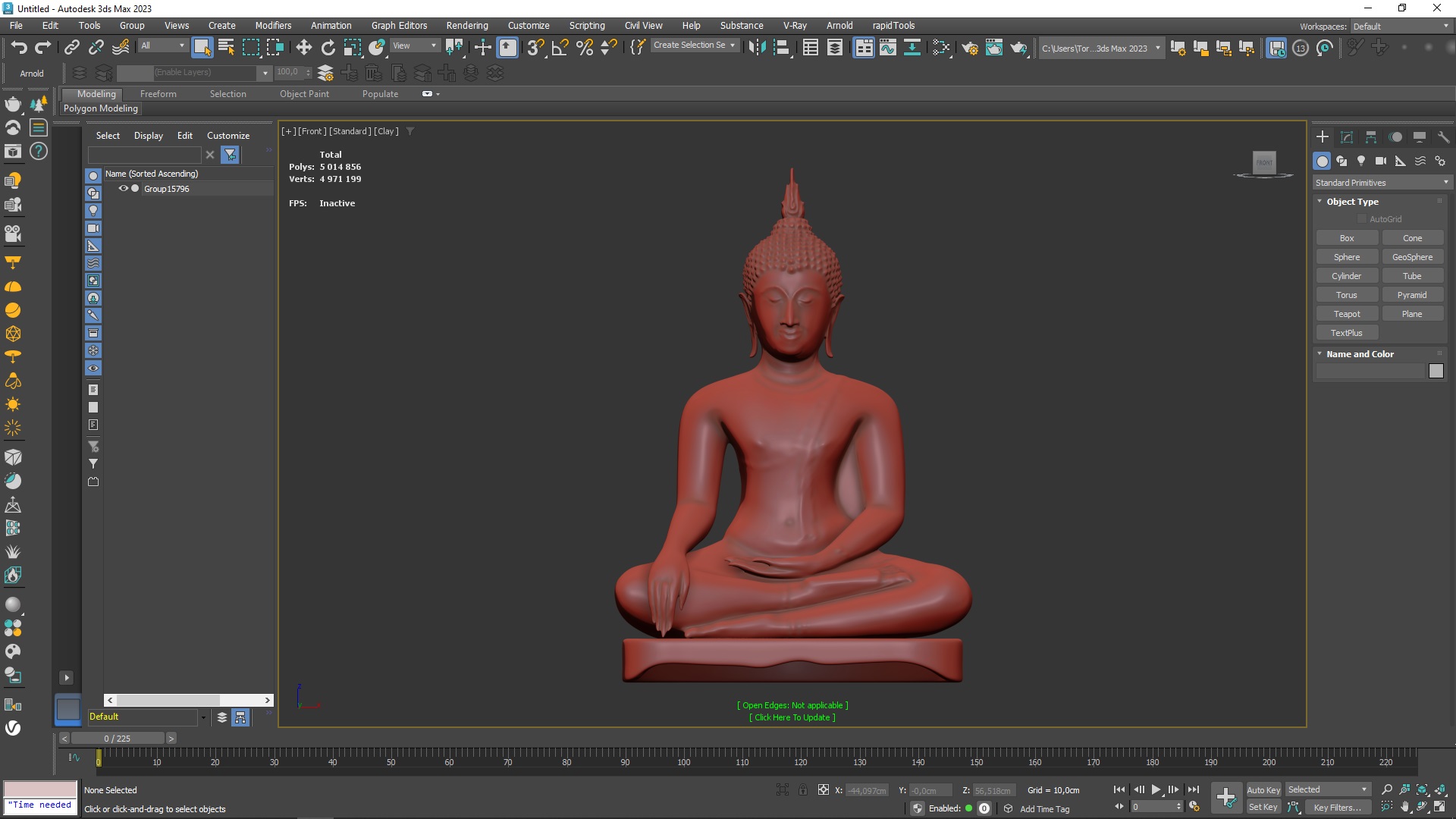
Task: Open the Align tool
Action: (782, 48)
